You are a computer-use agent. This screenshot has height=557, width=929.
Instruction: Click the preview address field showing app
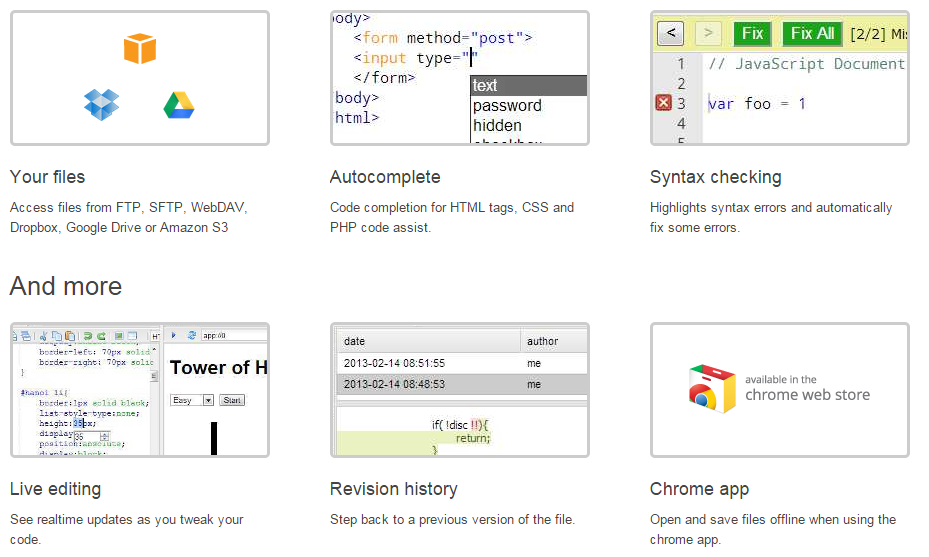click(233, 335)
